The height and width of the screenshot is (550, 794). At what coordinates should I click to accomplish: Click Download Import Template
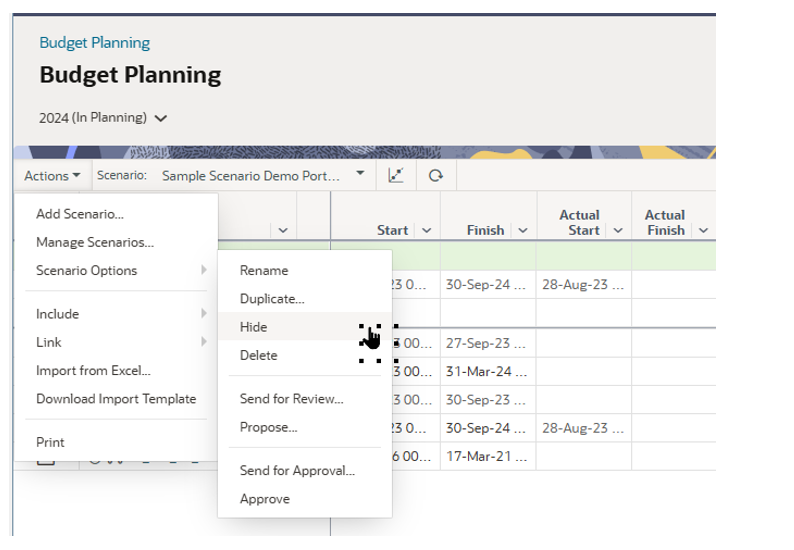(x=116, y=398)
